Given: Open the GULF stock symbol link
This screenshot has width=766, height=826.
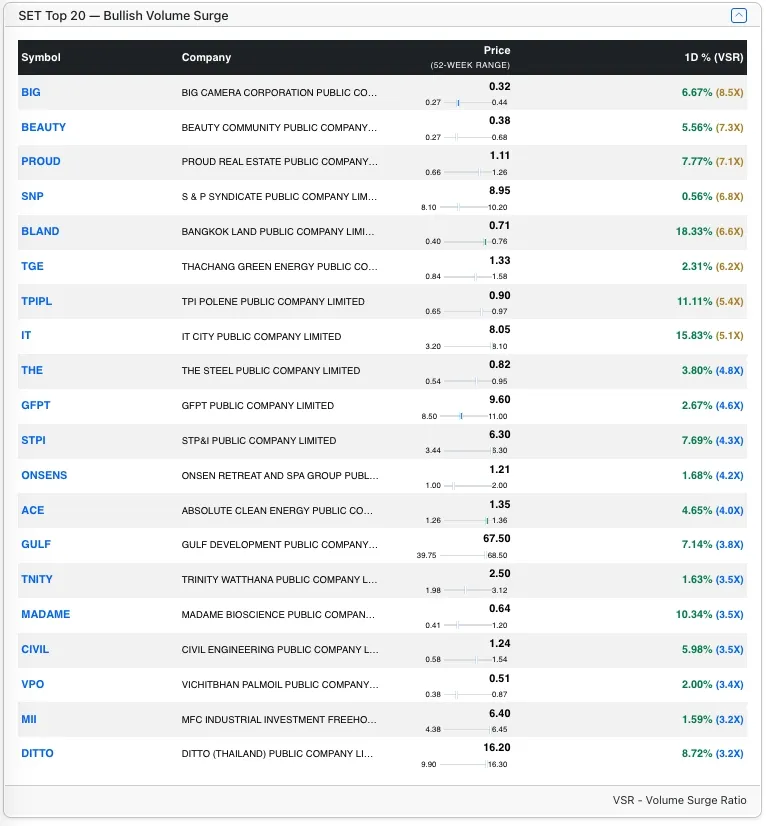Looking at the screenshot, I should tap(36, 544).
